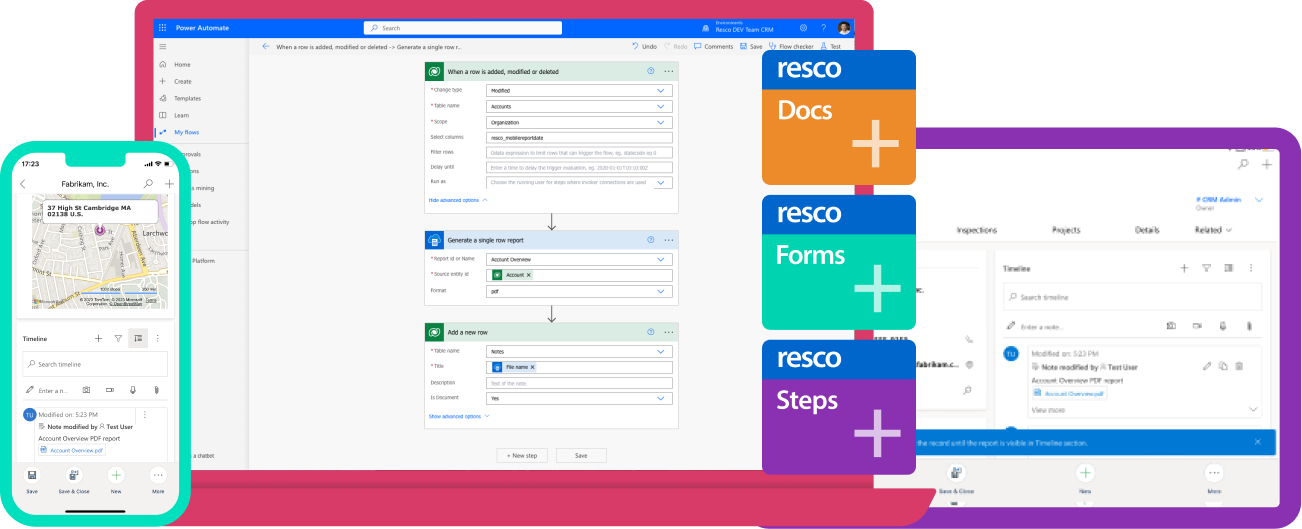Open Power Automate settings gear
Screen dimensions: 1302x529
(804, 28)
